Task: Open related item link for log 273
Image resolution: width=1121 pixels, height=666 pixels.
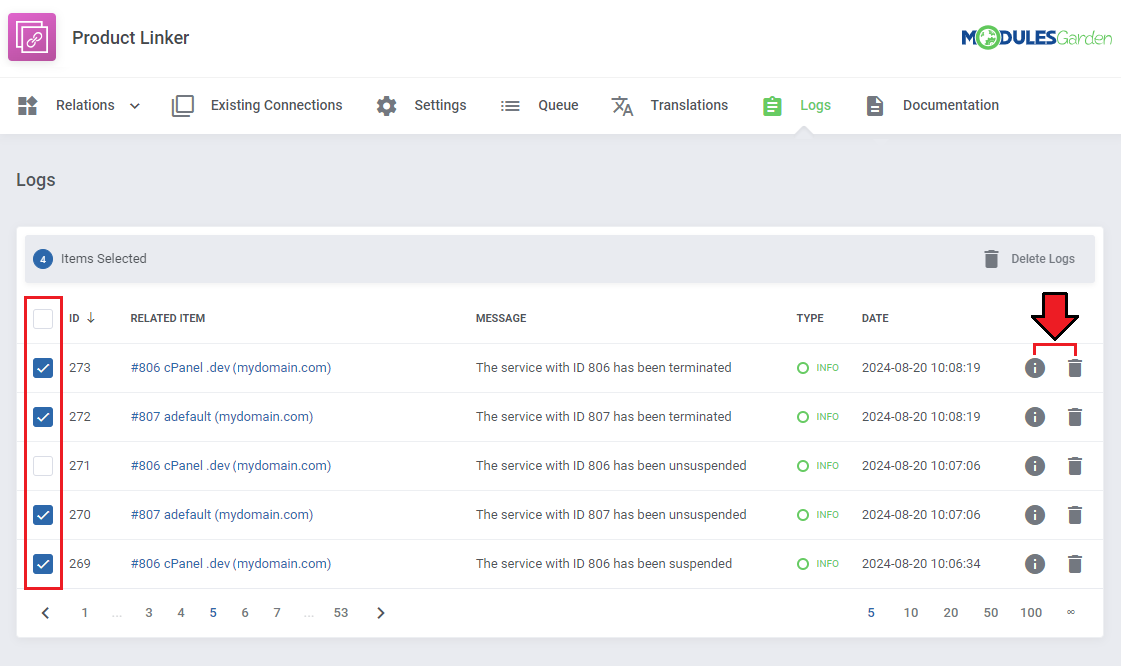Action: tap(230, 367)
